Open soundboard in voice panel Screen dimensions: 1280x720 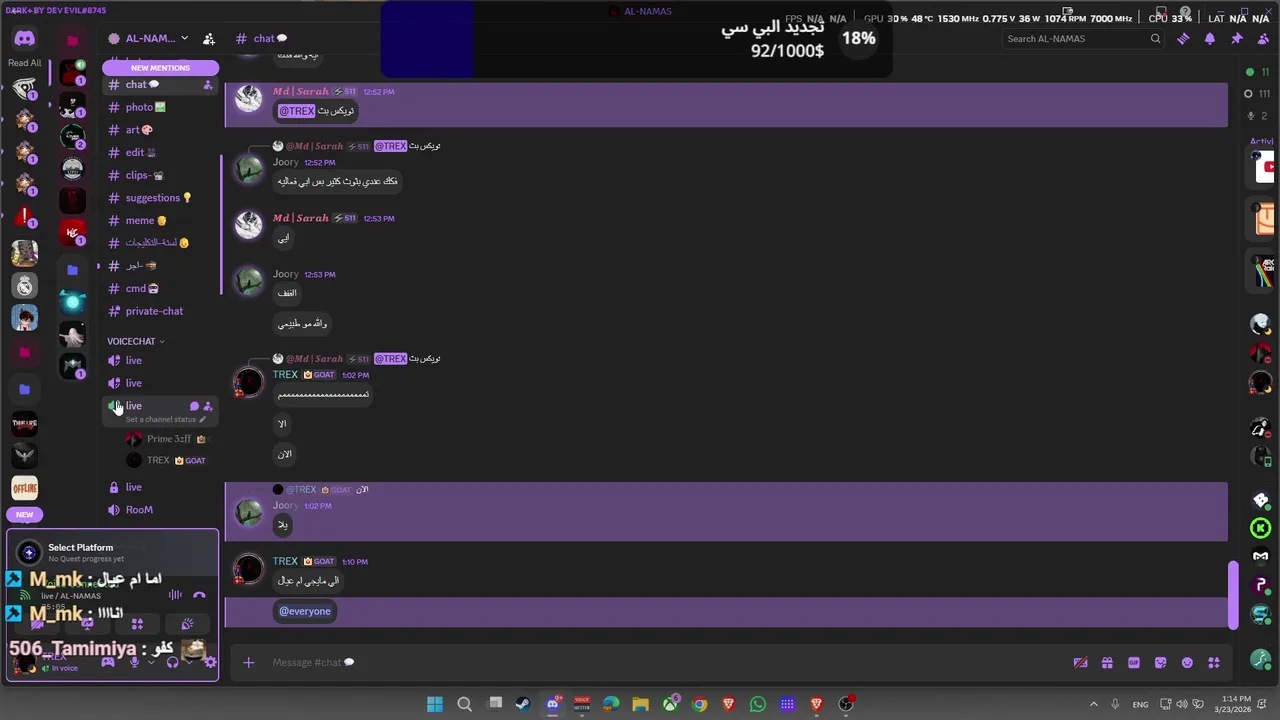pos(187,624)
